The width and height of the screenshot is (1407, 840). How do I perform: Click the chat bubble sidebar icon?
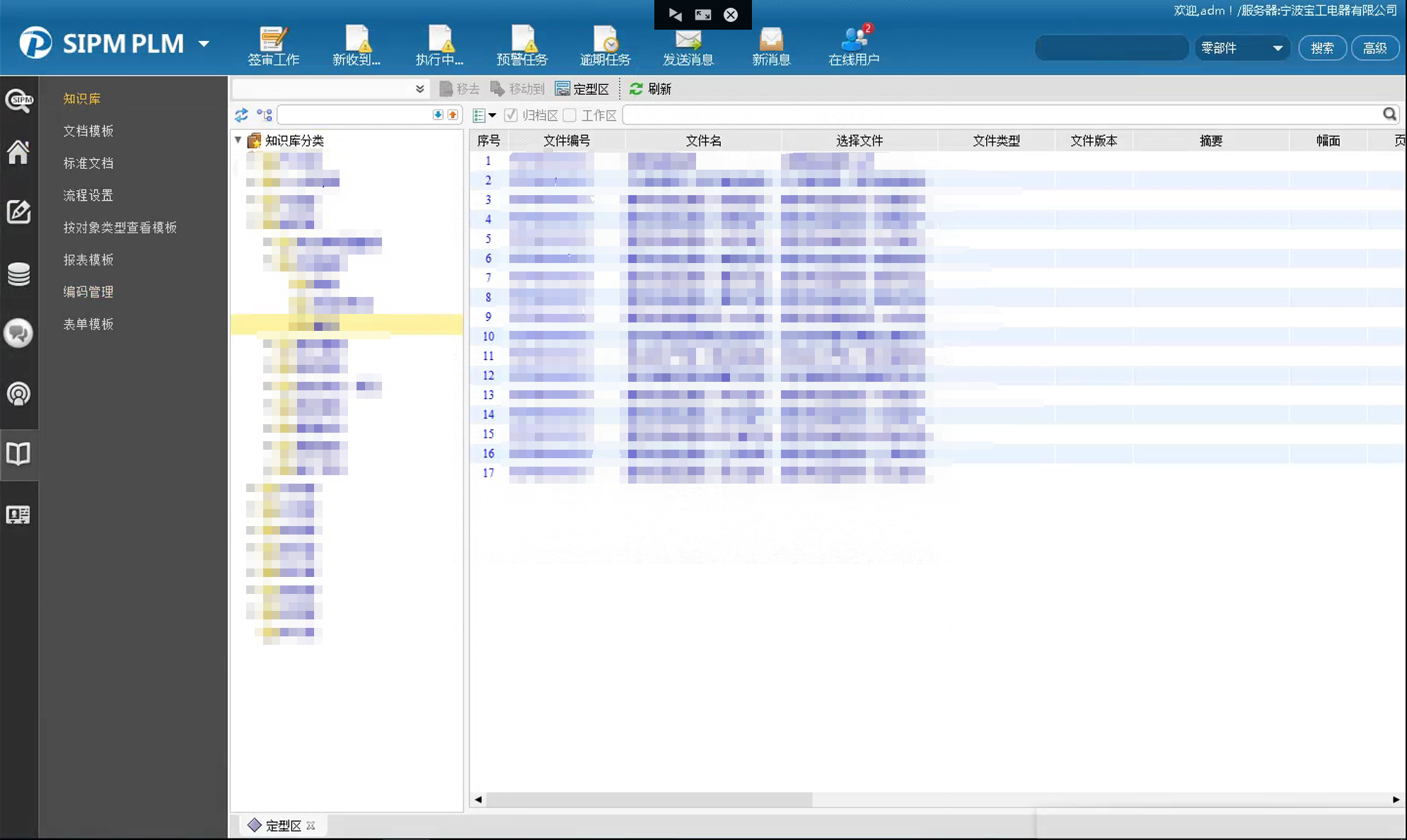tap(18, 333)
